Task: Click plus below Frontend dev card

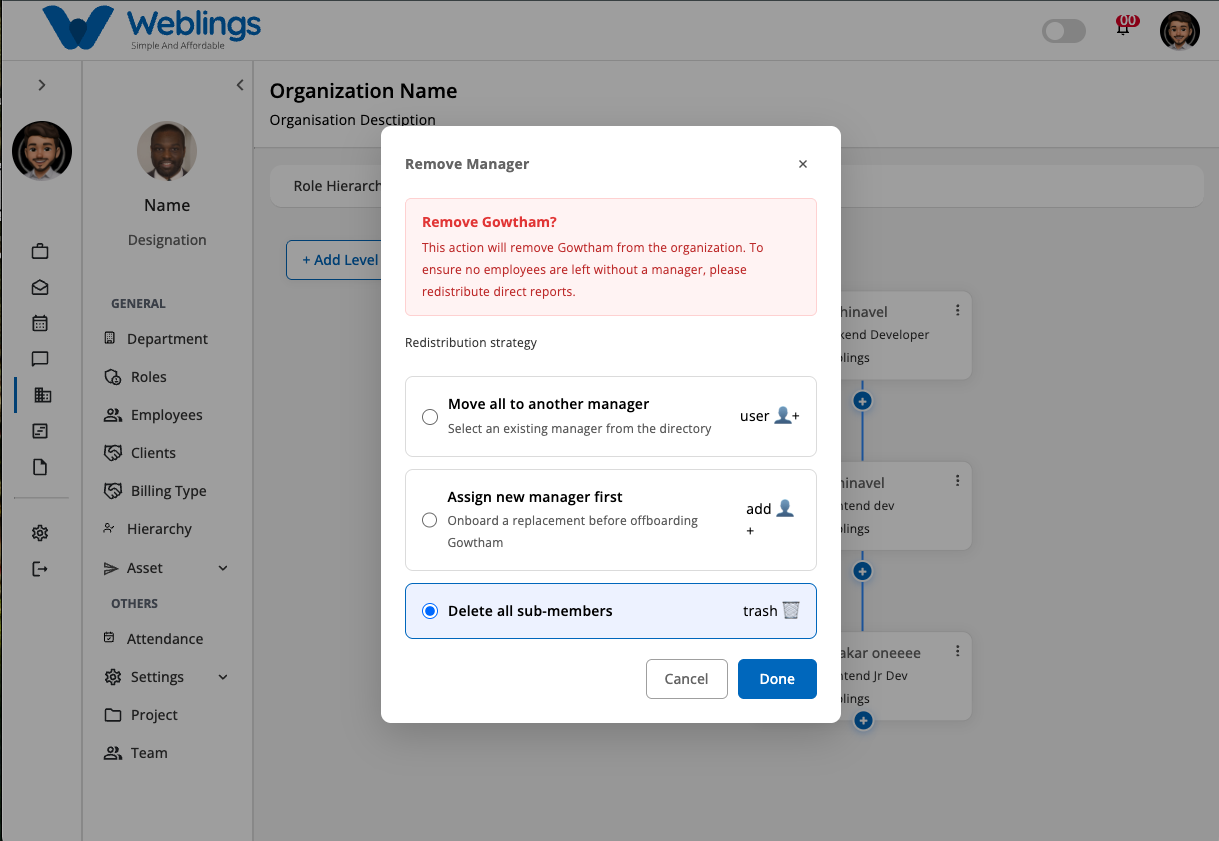Action: (863, 571)
